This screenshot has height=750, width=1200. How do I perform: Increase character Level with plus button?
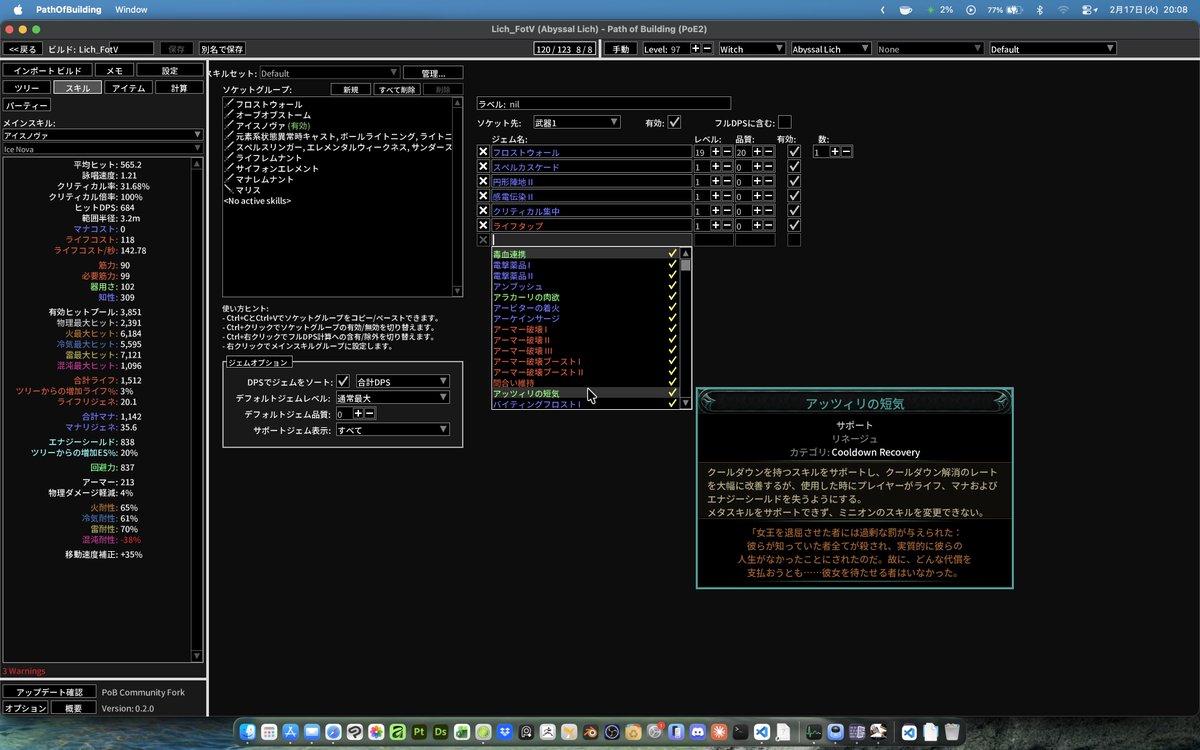(x=696, y=49)
